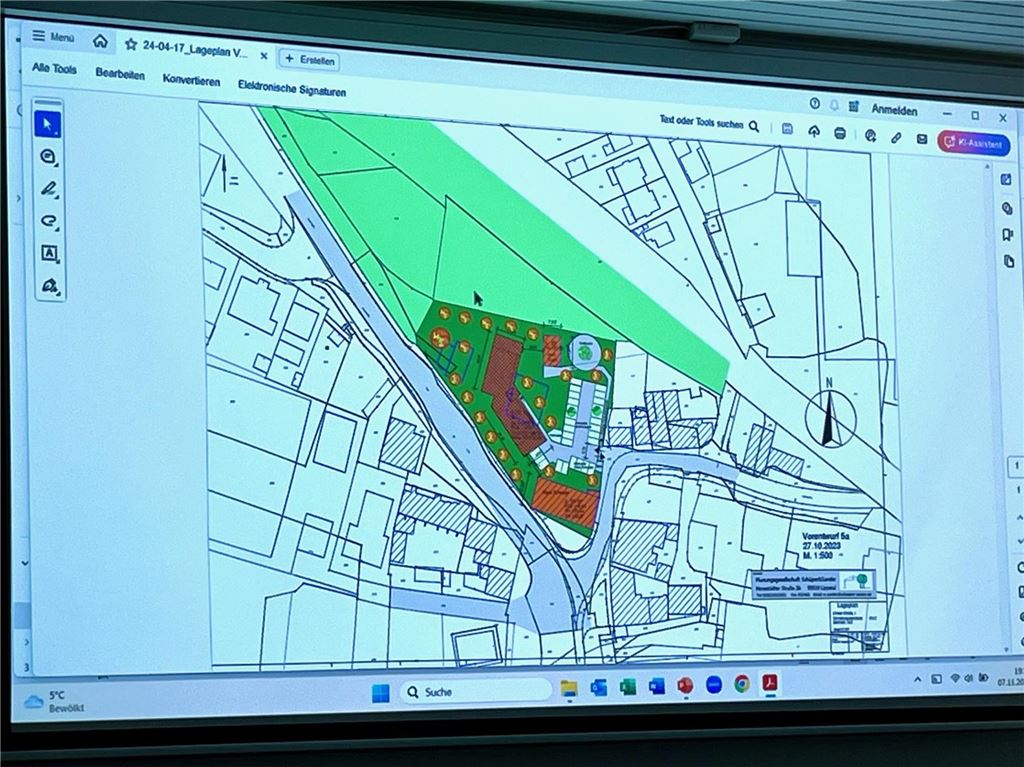Image resolution: width=1024 pixels, height=767 pixels.
Task: Open the top blue right-panel icon
Action: [x=1006, y=180]
